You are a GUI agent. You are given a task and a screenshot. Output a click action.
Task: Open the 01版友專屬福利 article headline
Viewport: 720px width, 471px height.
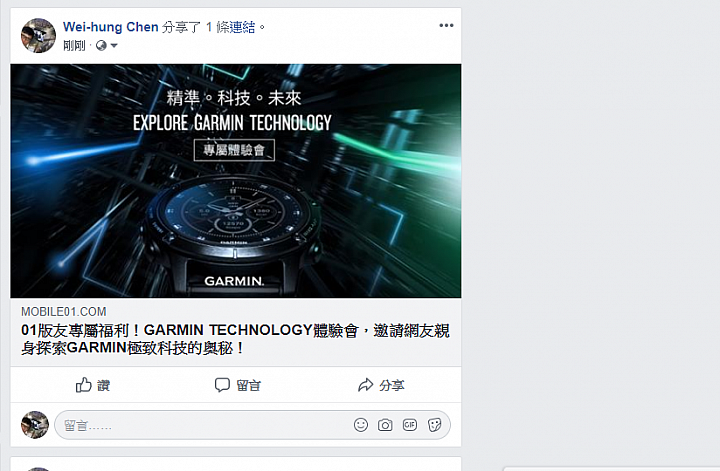click(235, 339)
